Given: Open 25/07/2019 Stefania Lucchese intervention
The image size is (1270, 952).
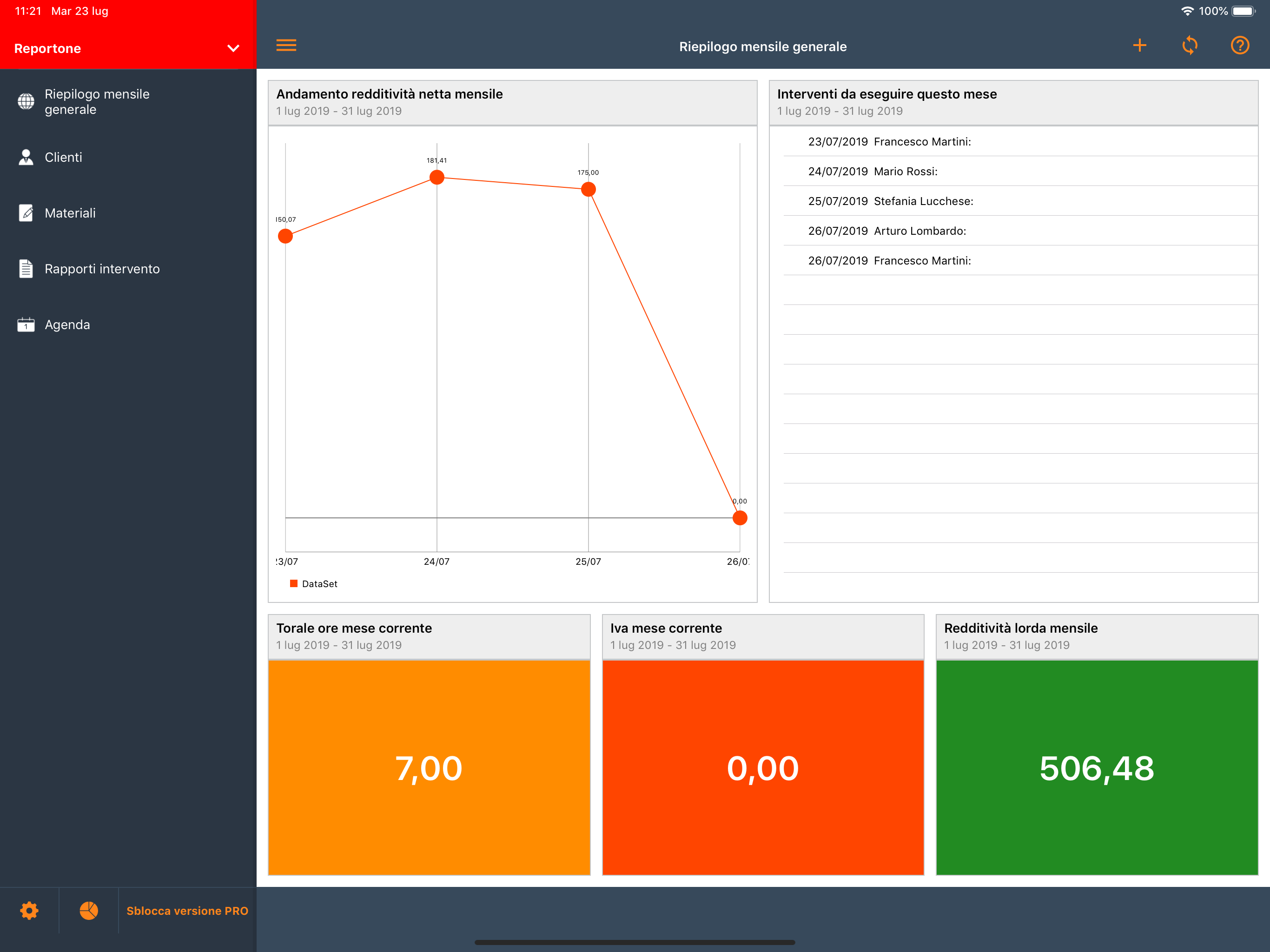Looking at the screenshot, I should pyautogui.click(x=891, y=201).
